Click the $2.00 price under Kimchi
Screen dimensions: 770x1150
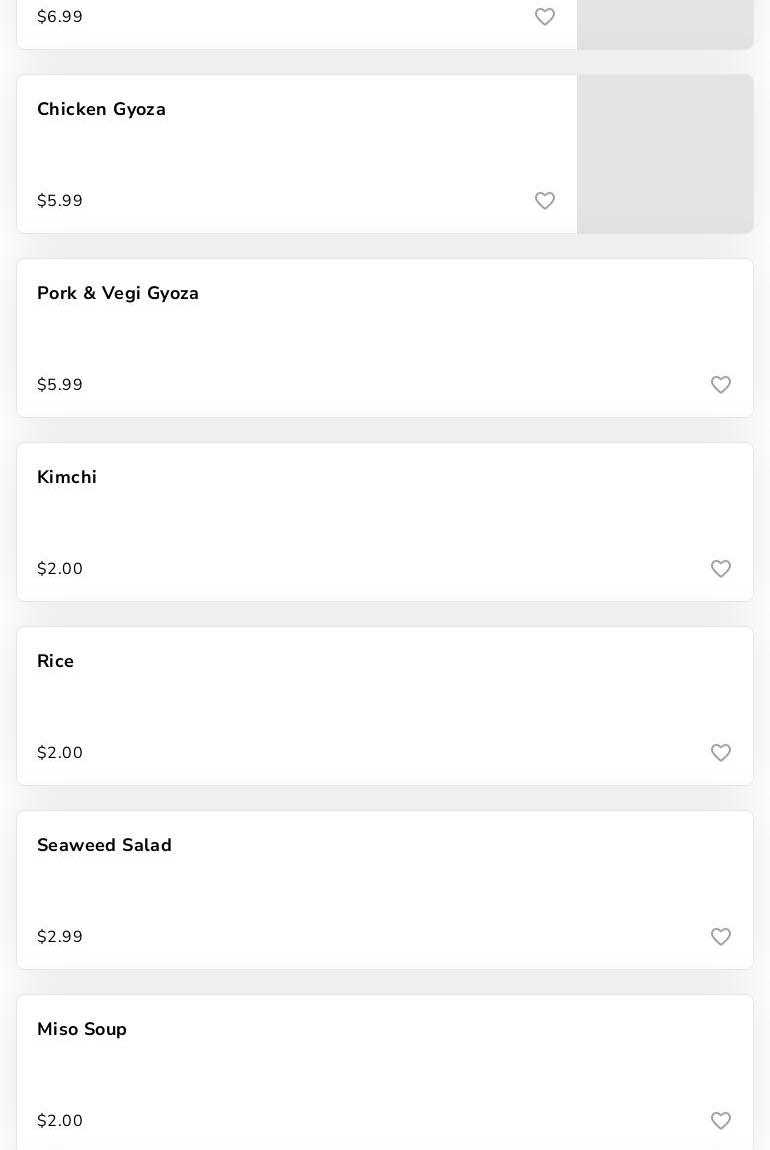pyautogui.click(x=60, y=569)
